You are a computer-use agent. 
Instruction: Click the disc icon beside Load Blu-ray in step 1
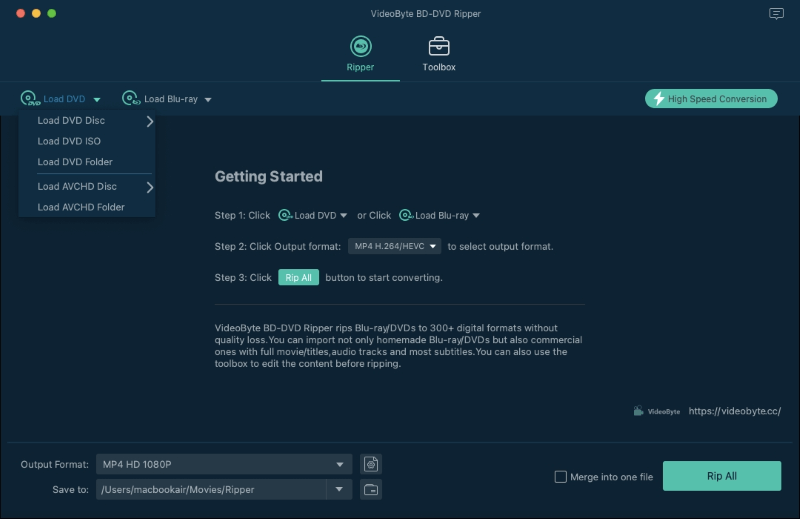tap(406, 215)
